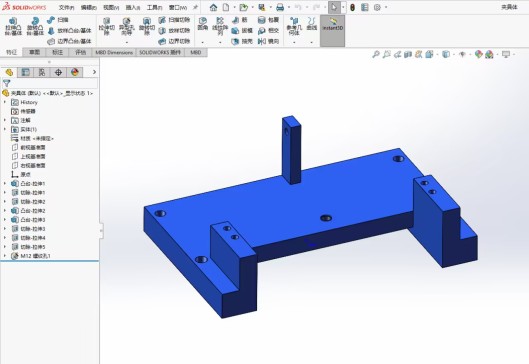Open the 视图 (View) menu

tap(111, 7)
